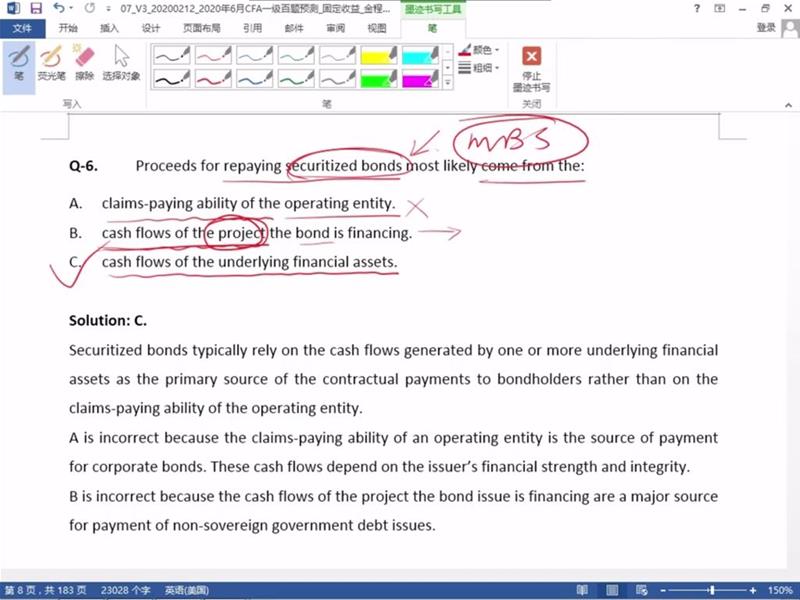Switch to Web Layout view icon
This screenshot has width=800, height=600.
pos(642,590)
